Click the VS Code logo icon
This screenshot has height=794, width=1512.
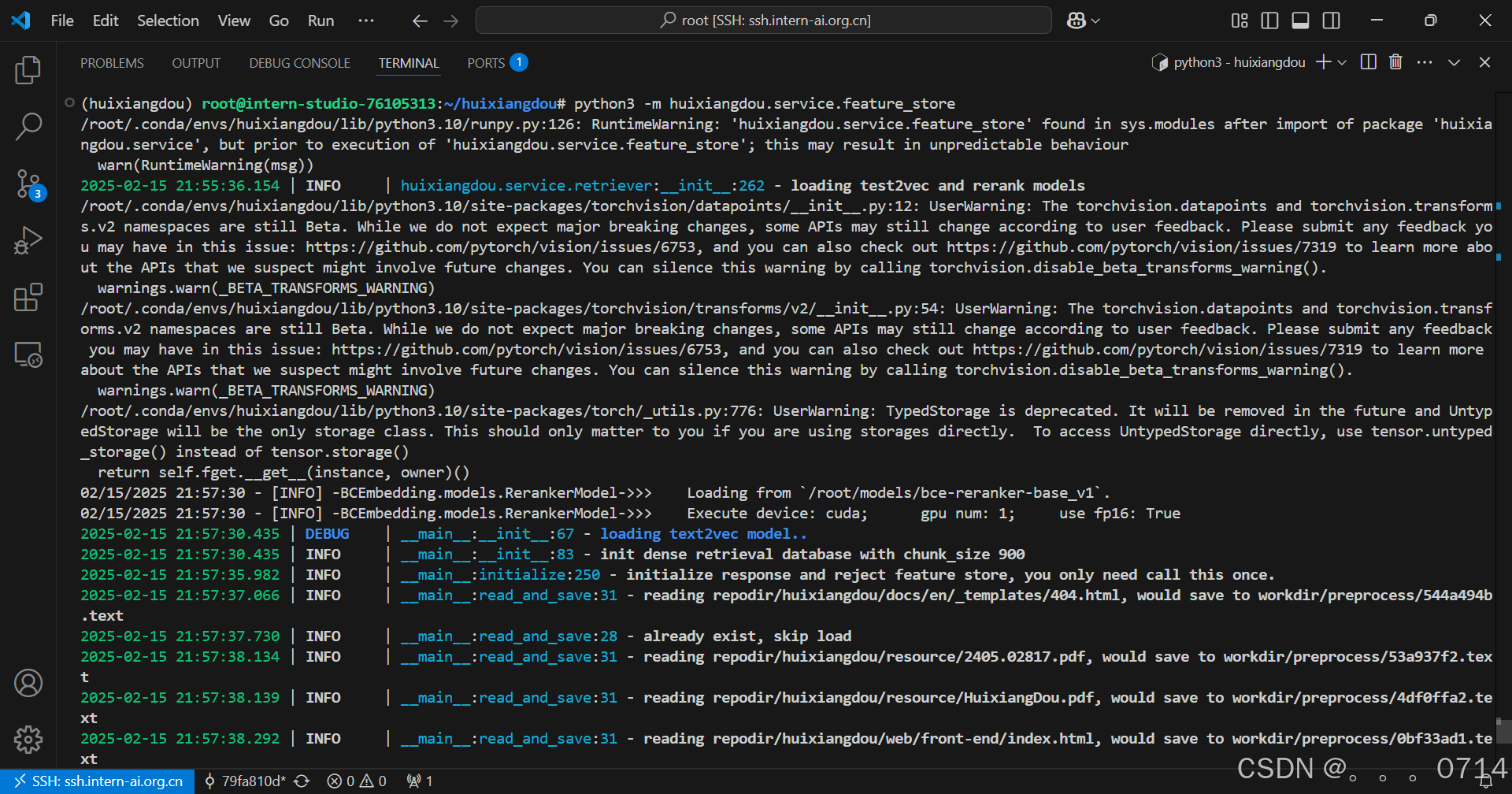[x=20, y=20]
